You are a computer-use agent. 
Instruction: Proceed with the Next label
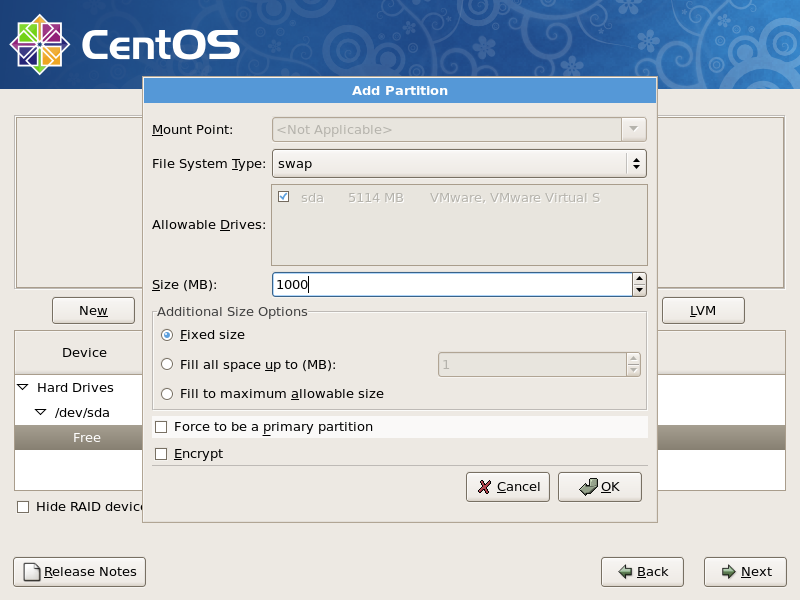(756, 572)
